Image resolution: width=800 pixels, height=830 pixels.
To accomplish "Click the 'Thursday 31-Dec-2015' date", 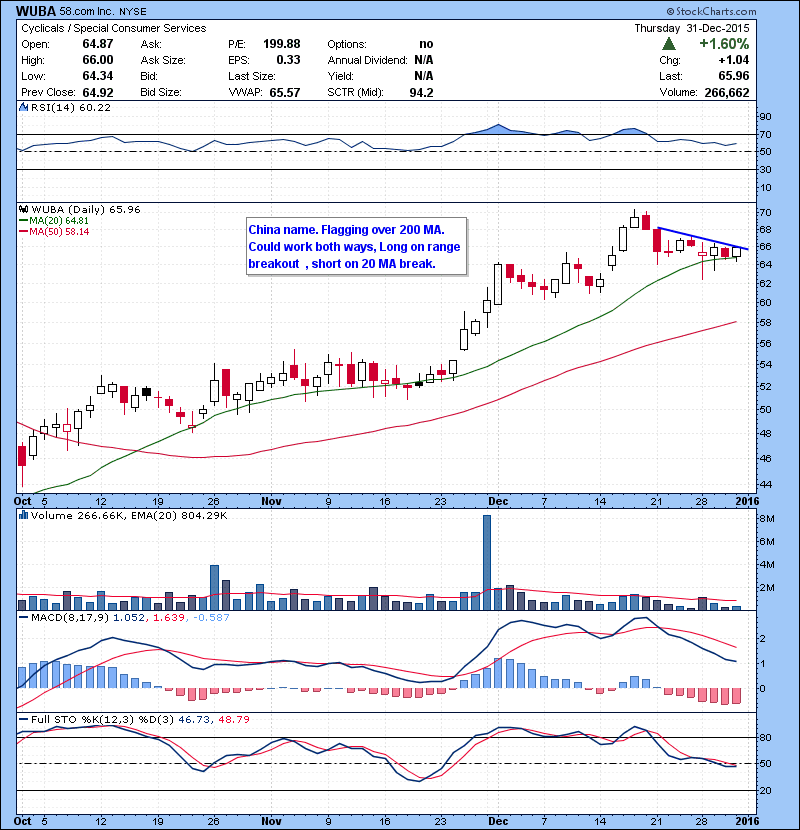I will [692, 29].
